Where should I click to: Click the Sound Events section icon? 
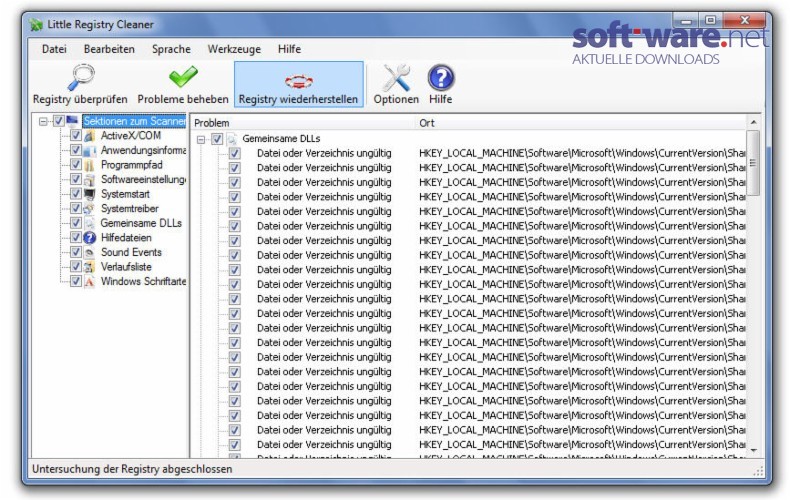(90, 253)
